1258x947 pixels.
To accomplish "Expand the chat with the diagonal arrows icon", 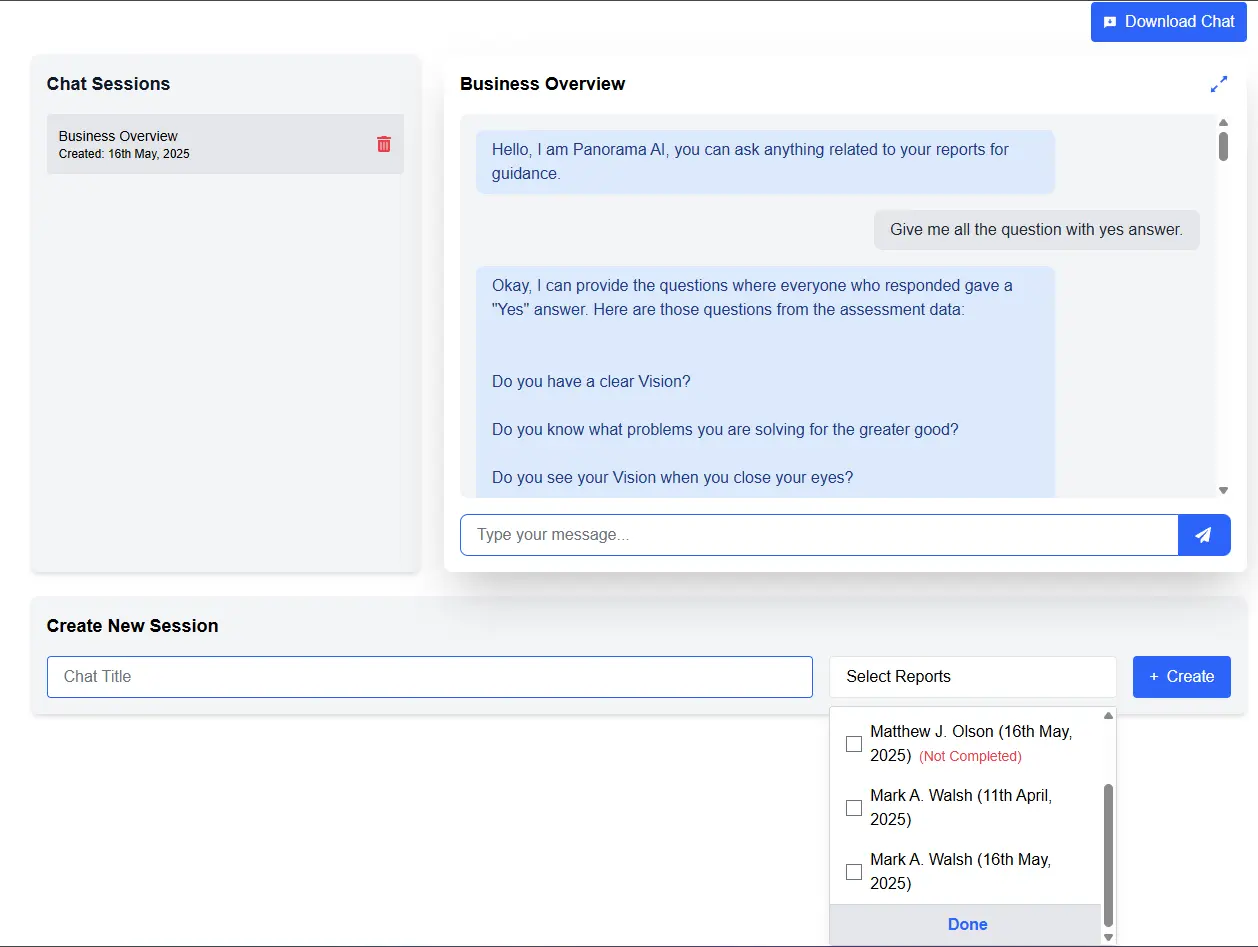I will tap(1219, 84).
